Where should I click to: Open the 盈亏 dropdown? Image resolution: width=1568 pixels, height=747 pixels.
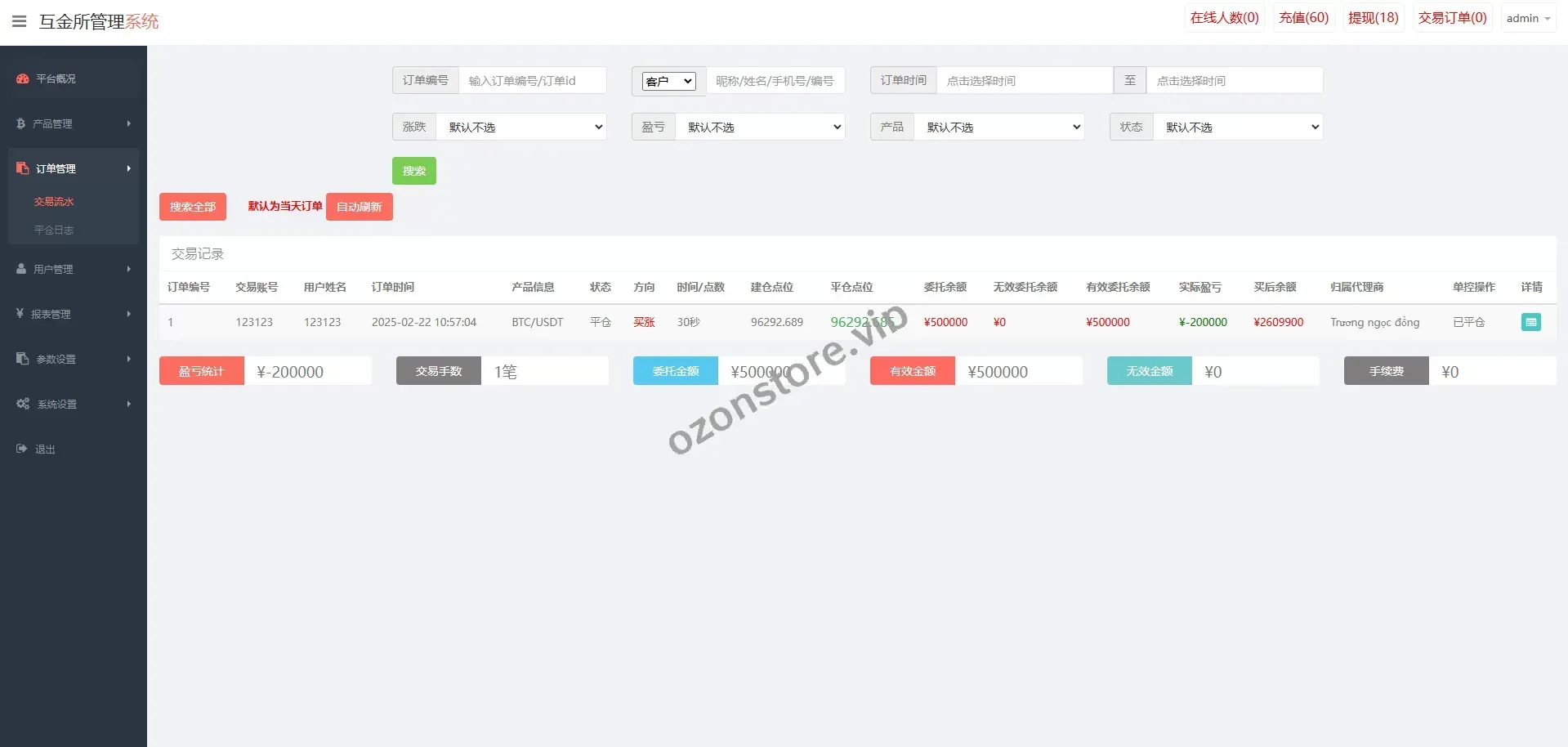[x=760, y=127]
